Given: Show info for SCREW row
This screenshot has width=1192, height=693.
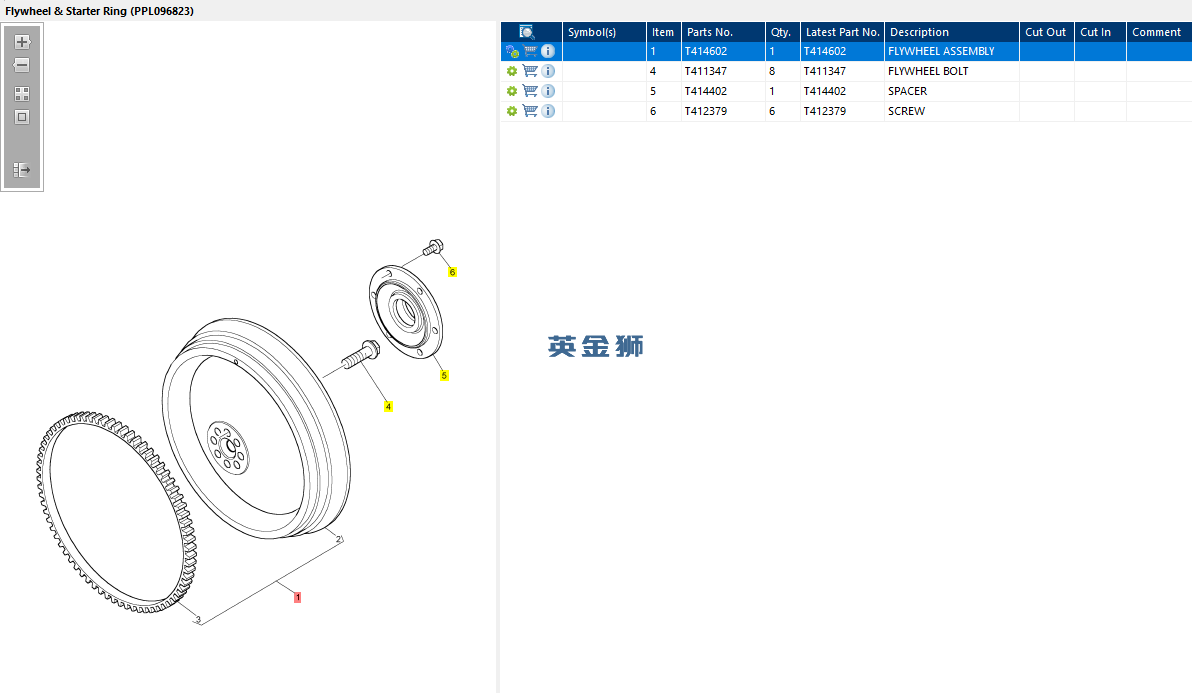Looking at the screenshot, I should 548,111.
